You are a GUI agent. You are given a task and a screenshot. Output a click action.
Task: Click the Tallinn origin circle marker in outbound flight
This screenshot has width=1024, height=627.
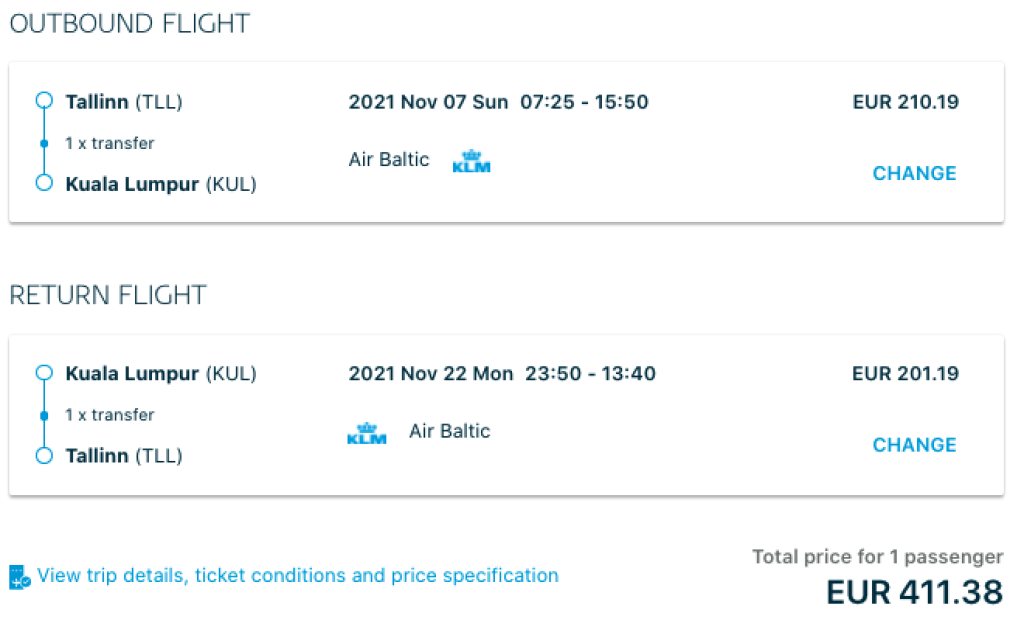pyautogui.click(x=43, y=101)
